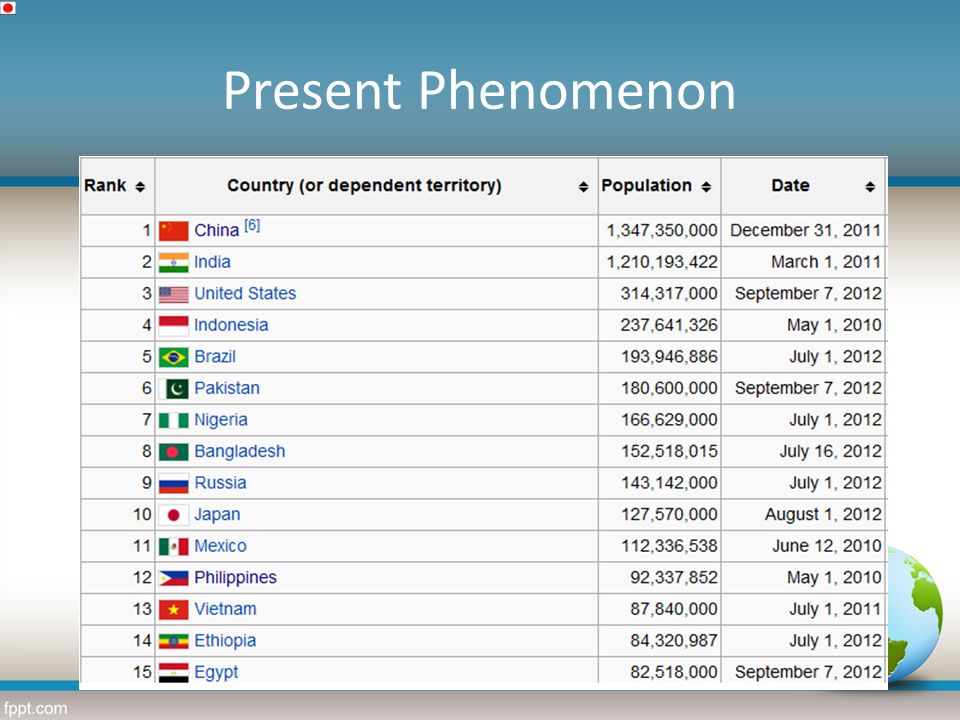Click the Philippines flag icon

coord(173,578)
